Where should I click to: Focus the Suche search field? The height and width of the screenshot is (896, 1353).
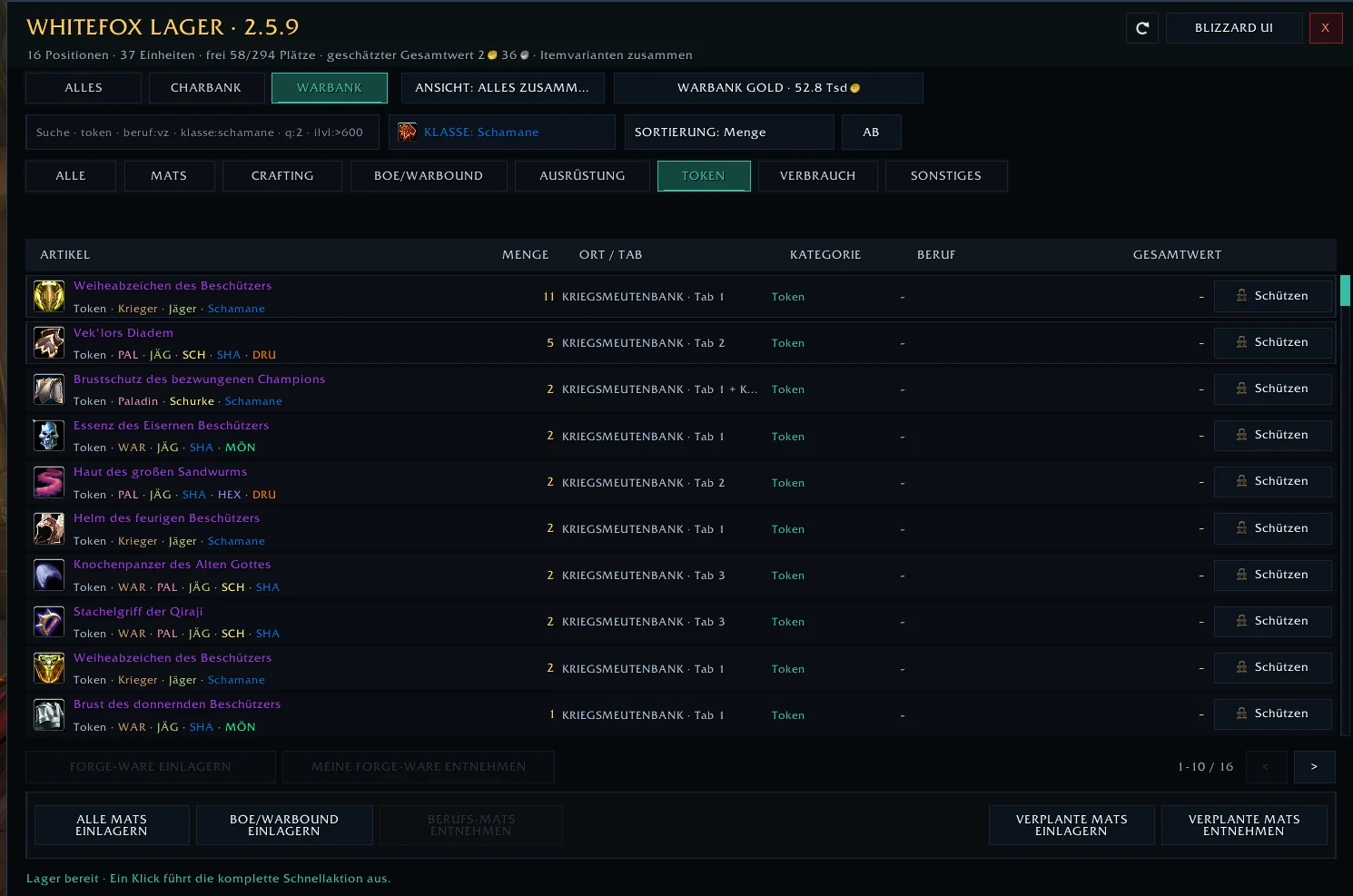(x=202, y=132)
